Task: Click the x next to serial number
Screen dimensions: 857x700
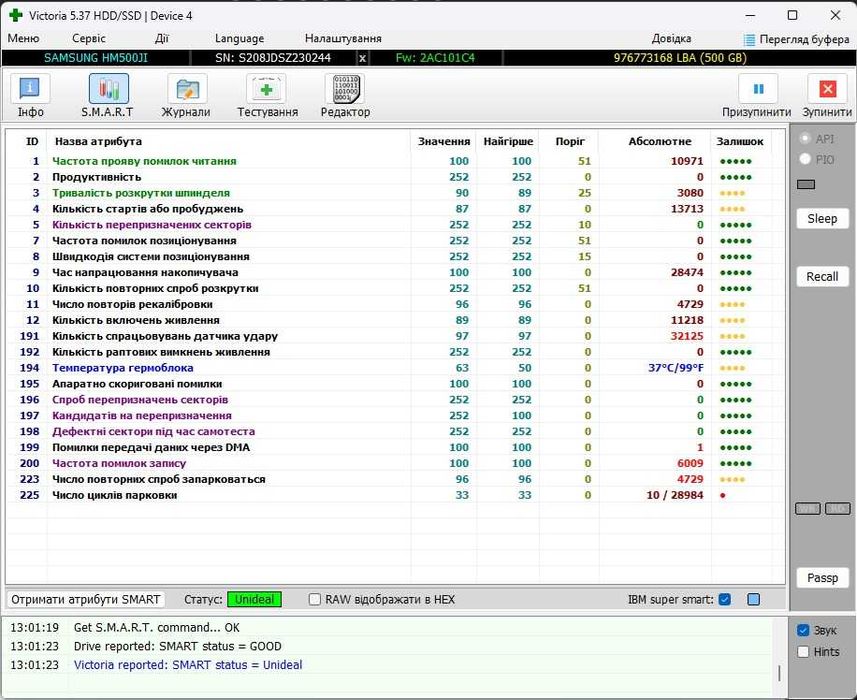Action: pos(362,58)
